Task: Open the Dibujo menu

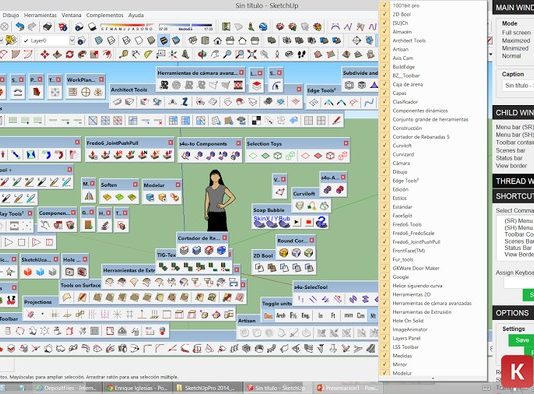Action: [x=11, y=15]
